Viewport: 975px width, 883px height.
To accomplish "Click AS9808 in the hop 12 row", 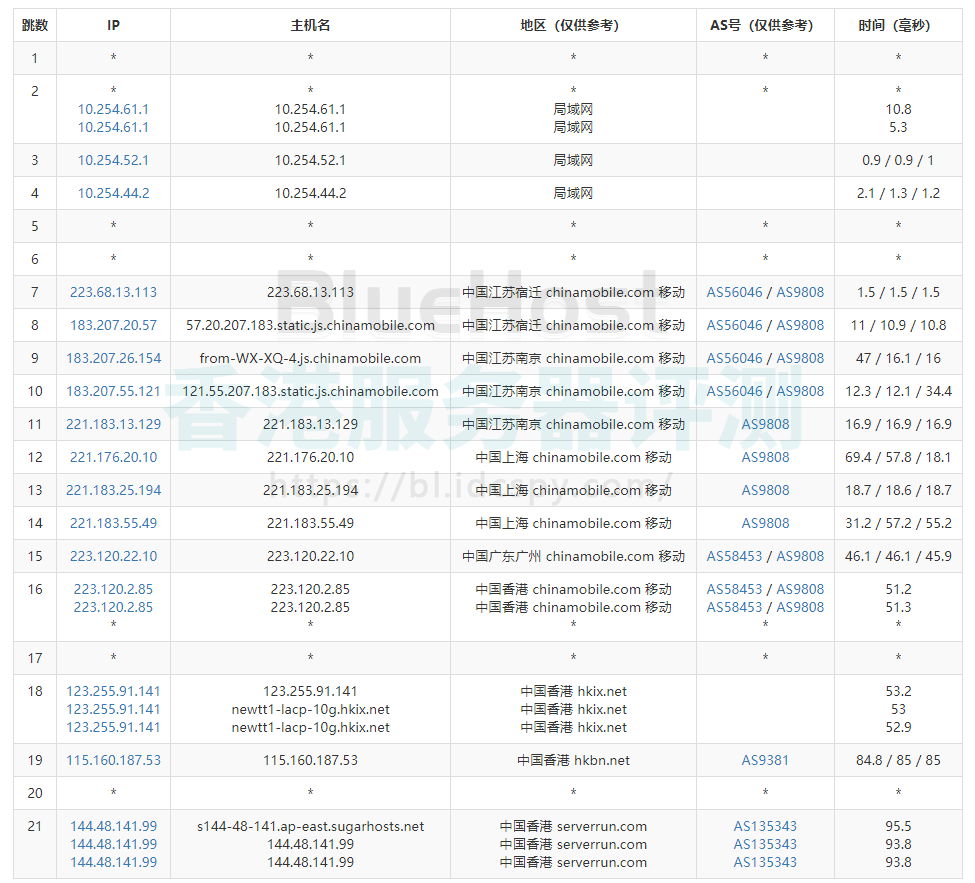I will (765, 457).
